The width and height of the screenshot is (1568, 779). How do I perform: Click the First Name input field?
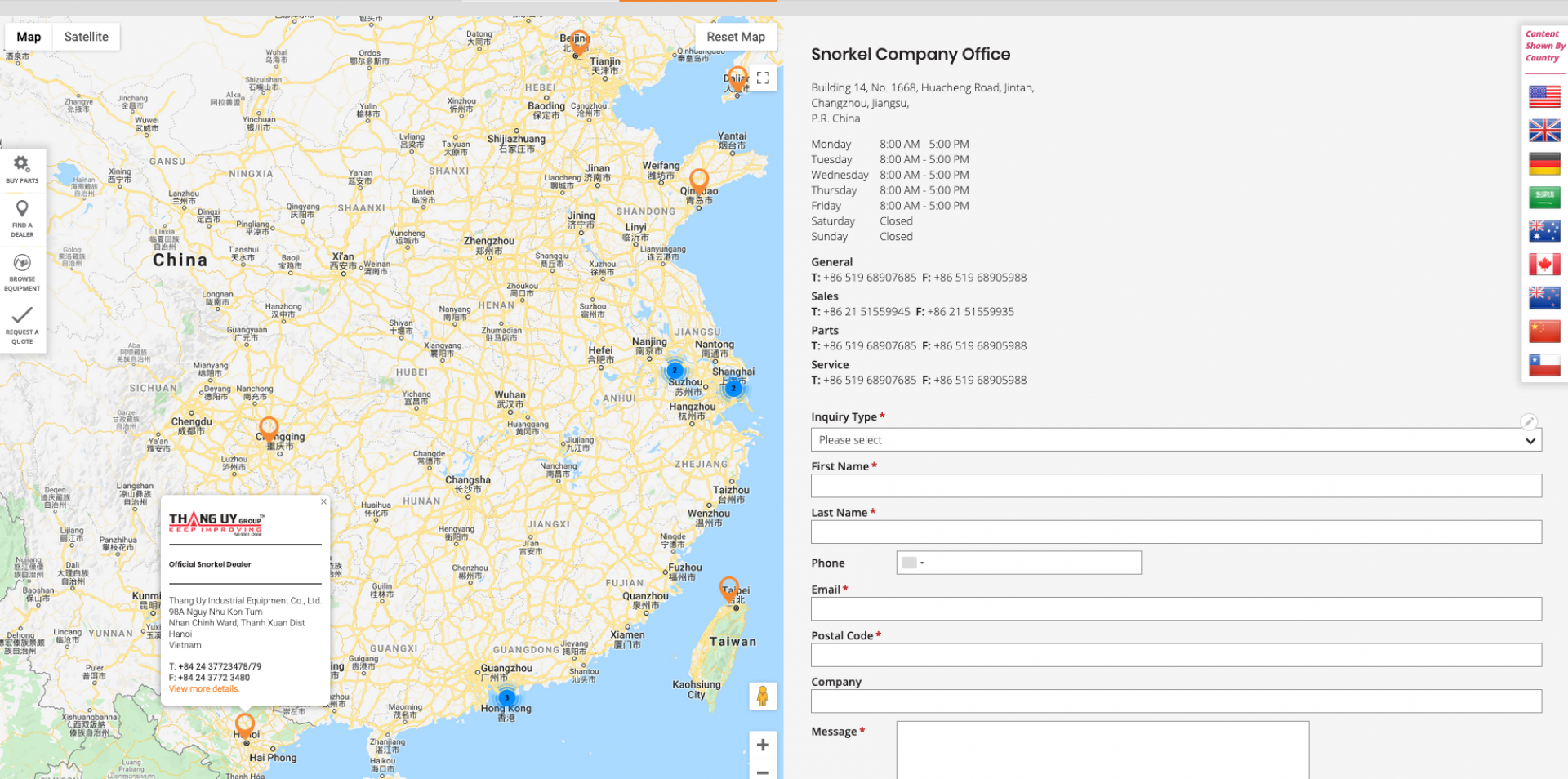[x=1175, y=486]
